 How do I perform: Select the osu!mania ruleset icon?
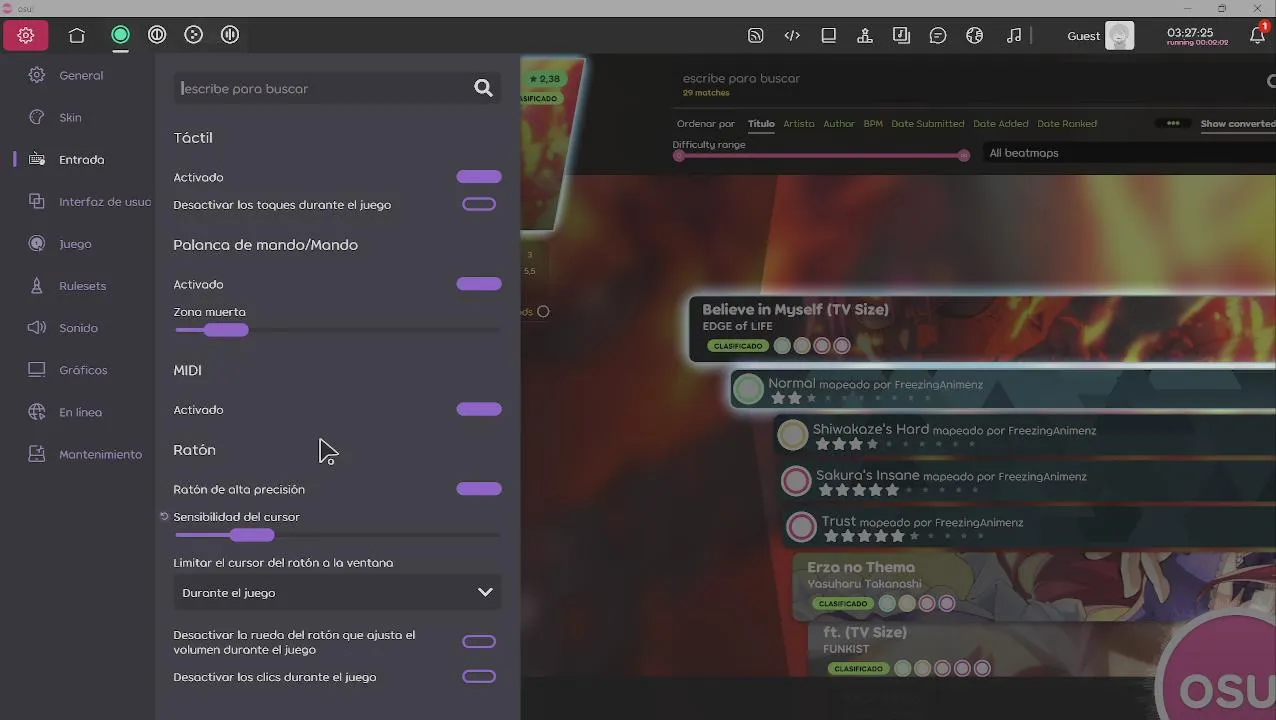(x=230, y=35)
